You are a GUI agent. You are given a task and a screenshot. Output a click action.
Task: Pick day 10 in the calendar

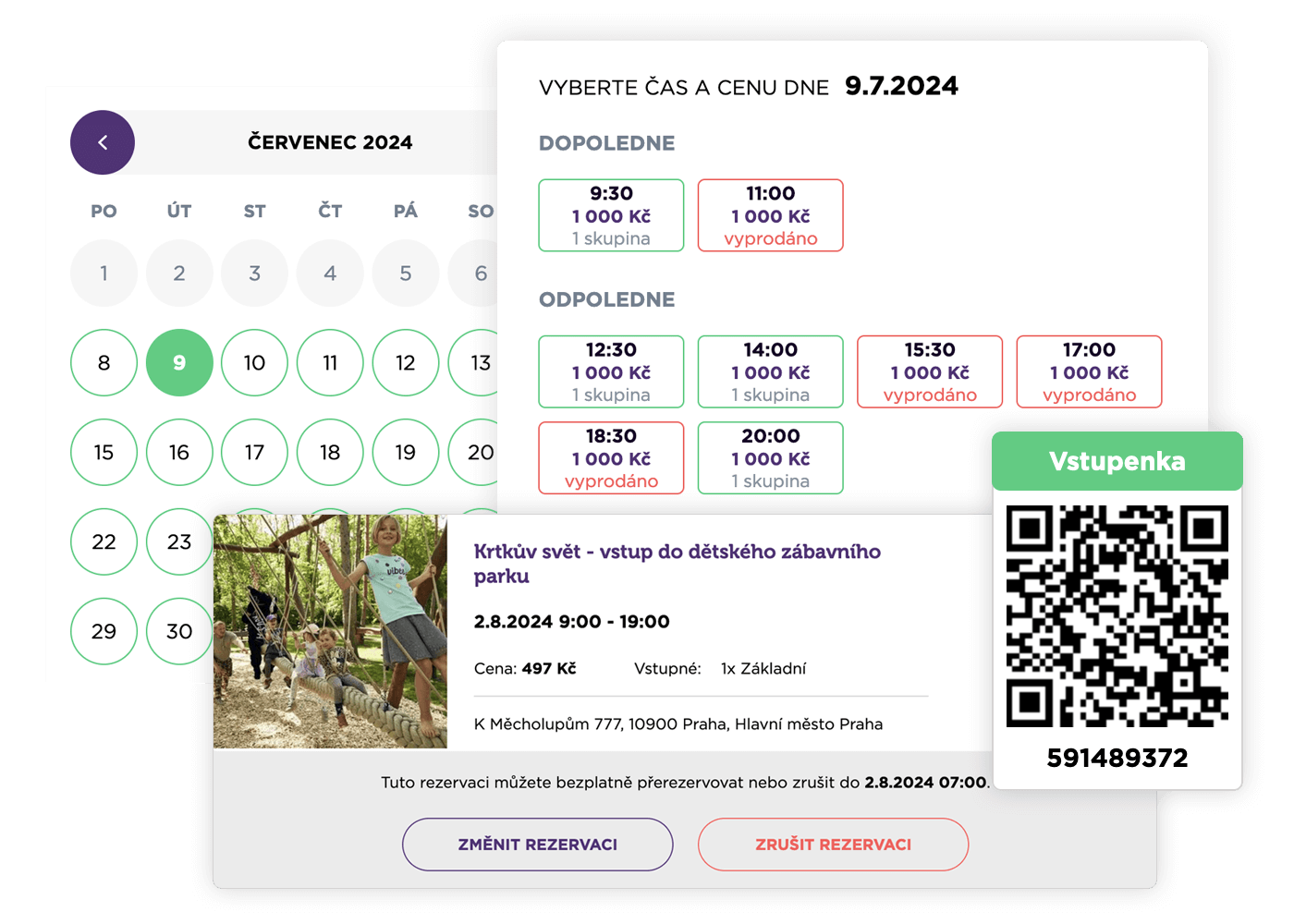254,363
